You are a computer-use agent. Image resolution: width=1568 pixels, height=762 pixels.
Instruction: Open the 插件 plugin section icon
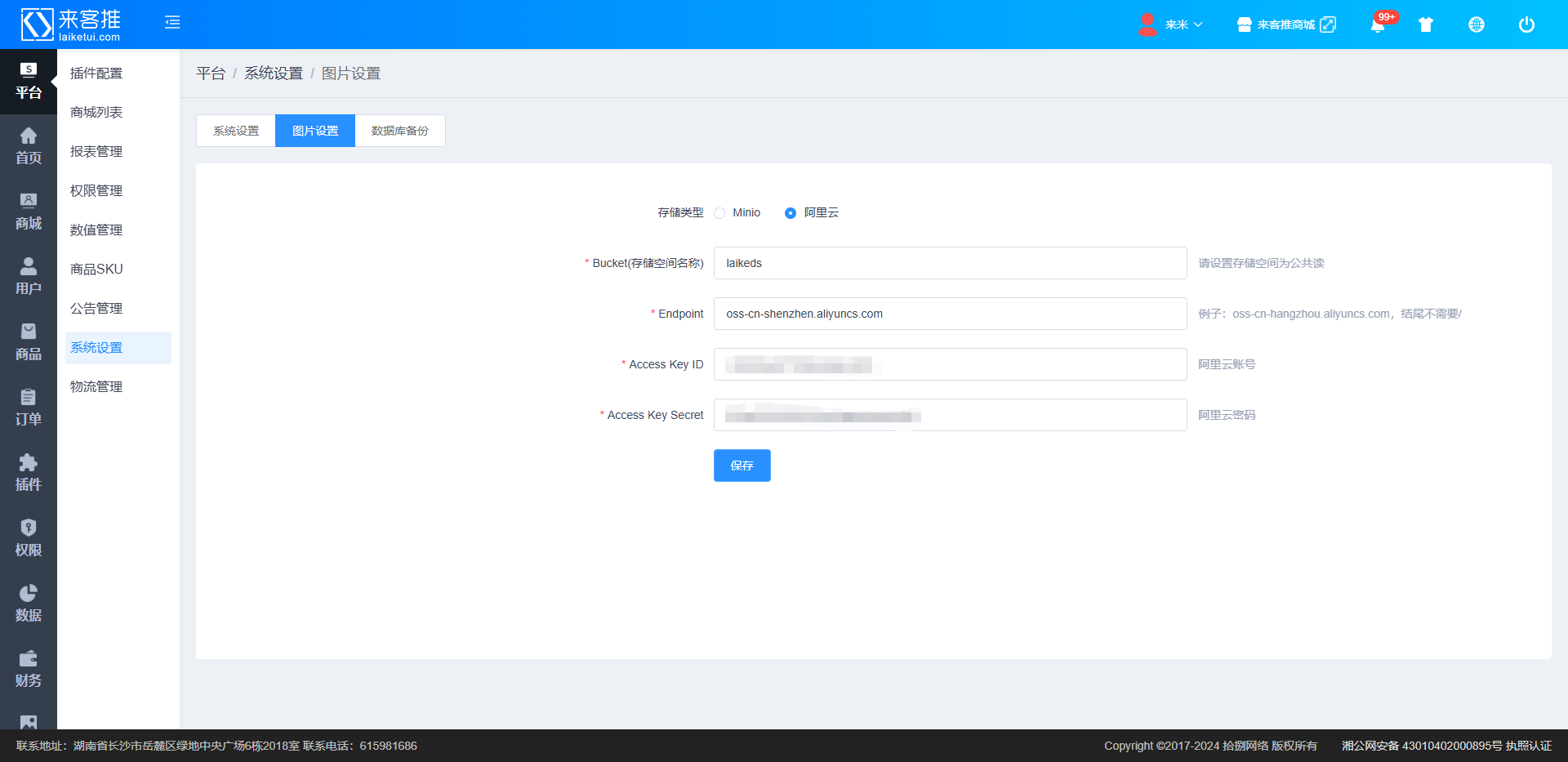point(29,473)
